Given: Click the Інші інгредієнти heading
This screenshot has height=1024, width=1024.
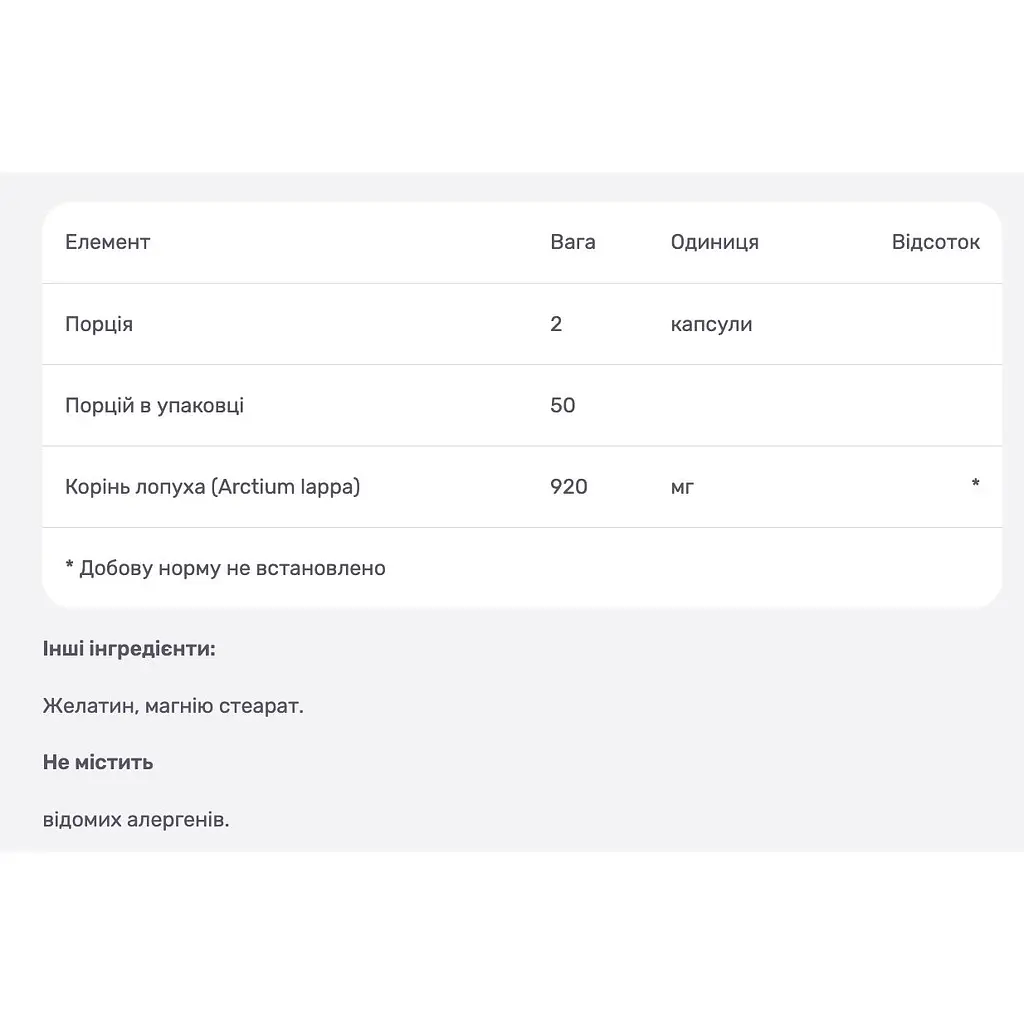Looking at the screenshot, I should [129, 648].
